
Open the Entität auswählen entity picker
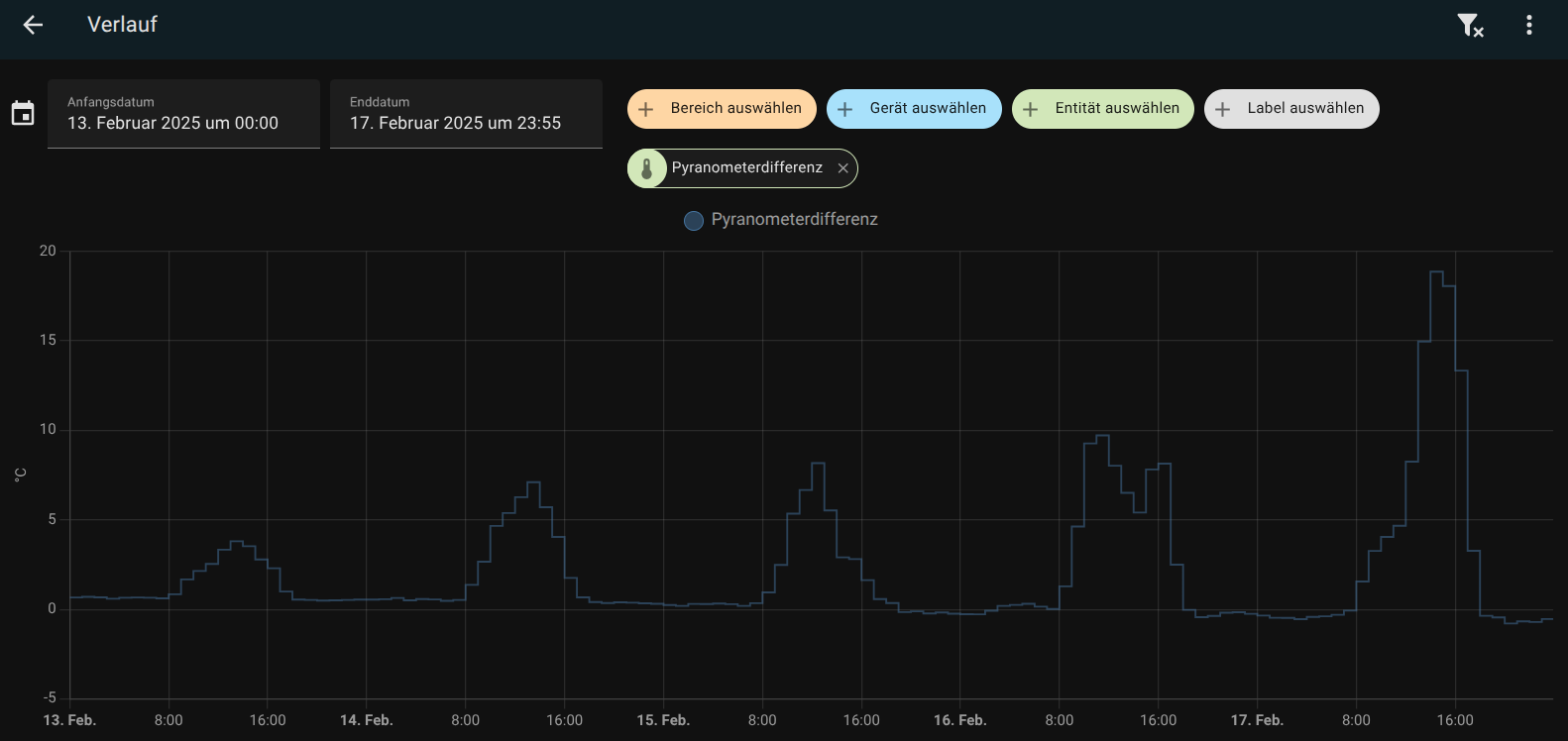1117,109
